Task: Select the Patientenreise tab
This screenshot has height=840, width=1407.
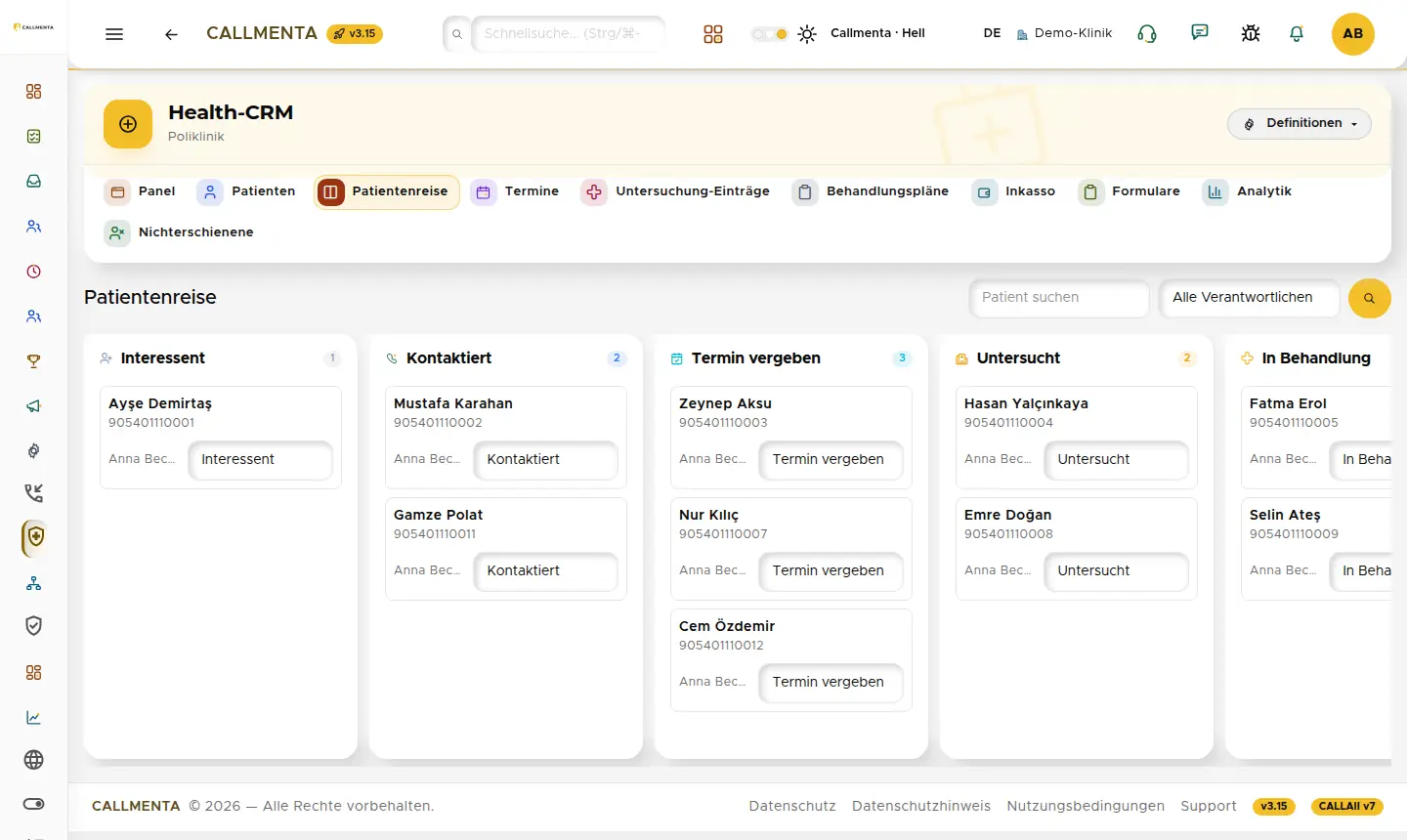Action: pos(387,191)
